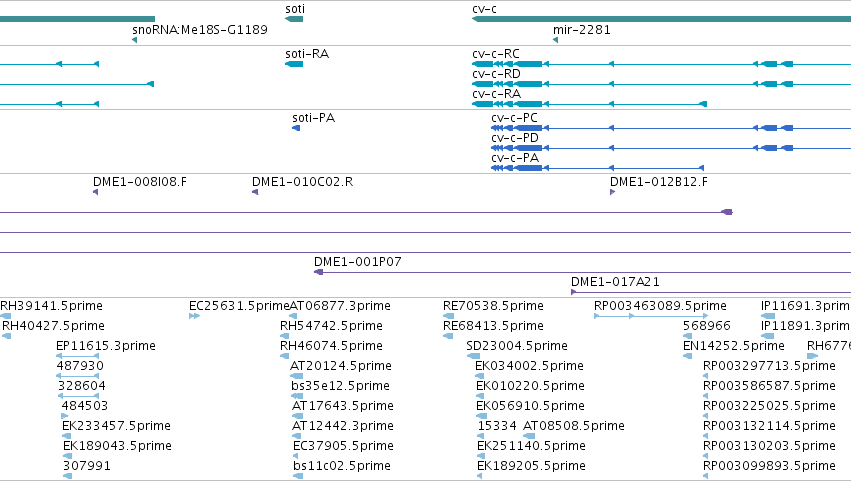Select the DME1-010C02.R label

[303, 182]
